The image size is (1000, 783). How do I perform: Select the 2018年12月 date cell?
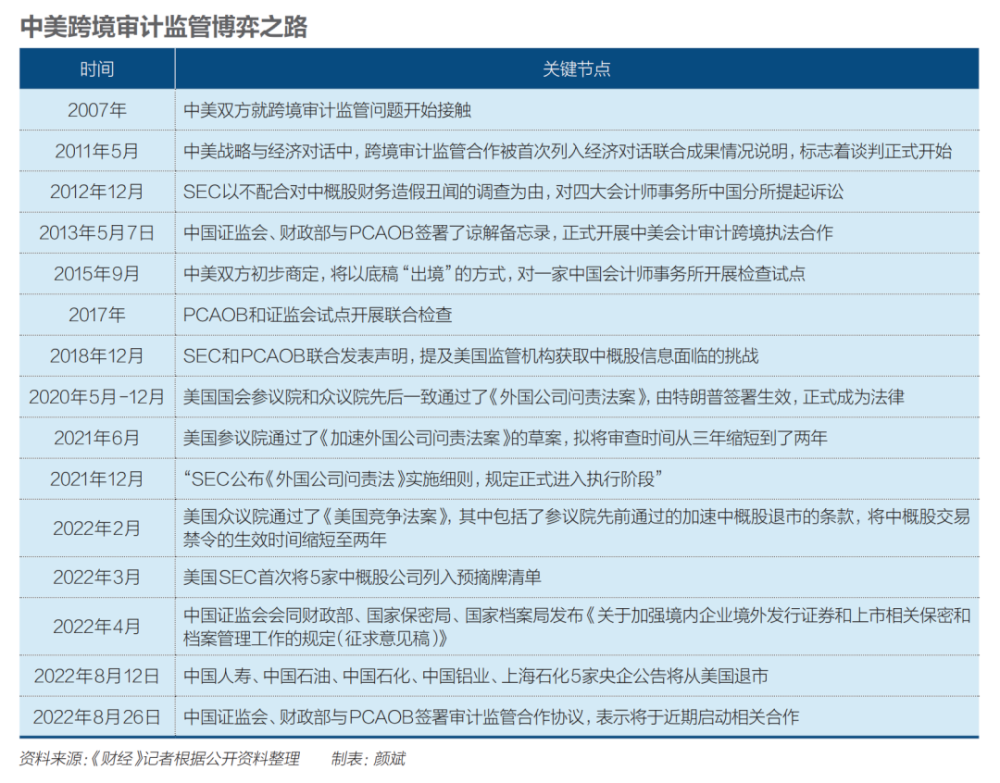click(x=97, y=355)
